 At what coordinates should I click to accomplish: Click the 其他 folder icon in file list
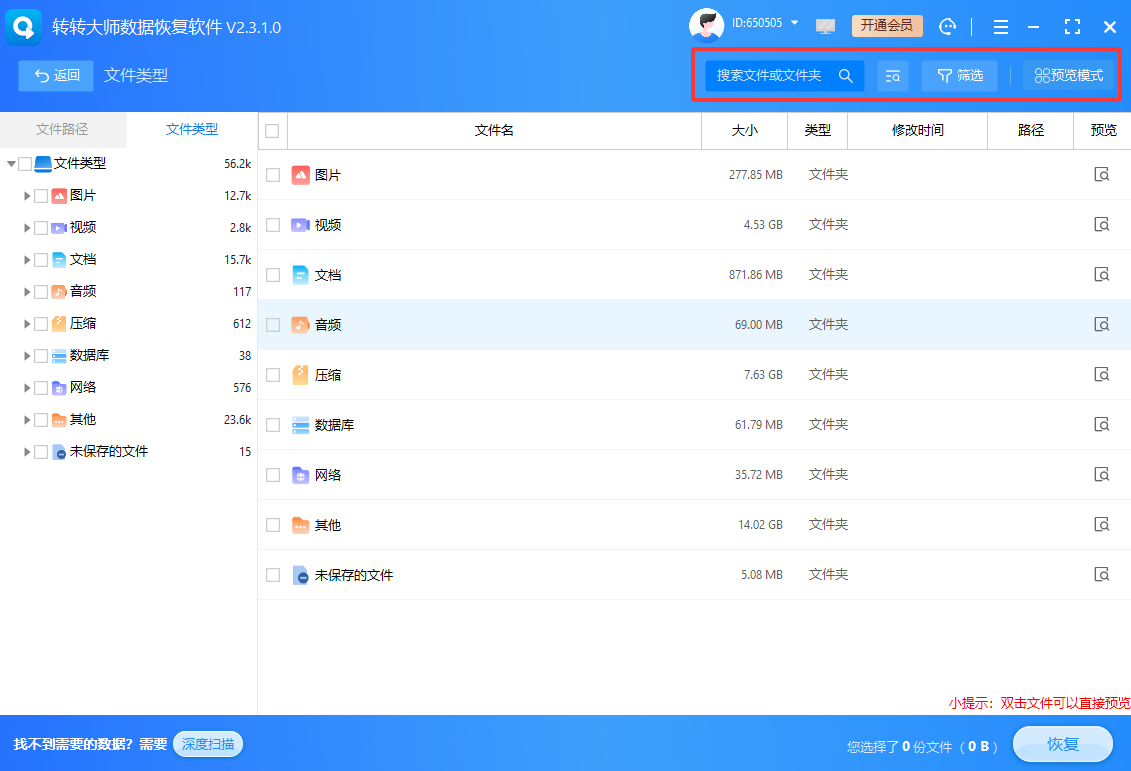pos(300,525)
